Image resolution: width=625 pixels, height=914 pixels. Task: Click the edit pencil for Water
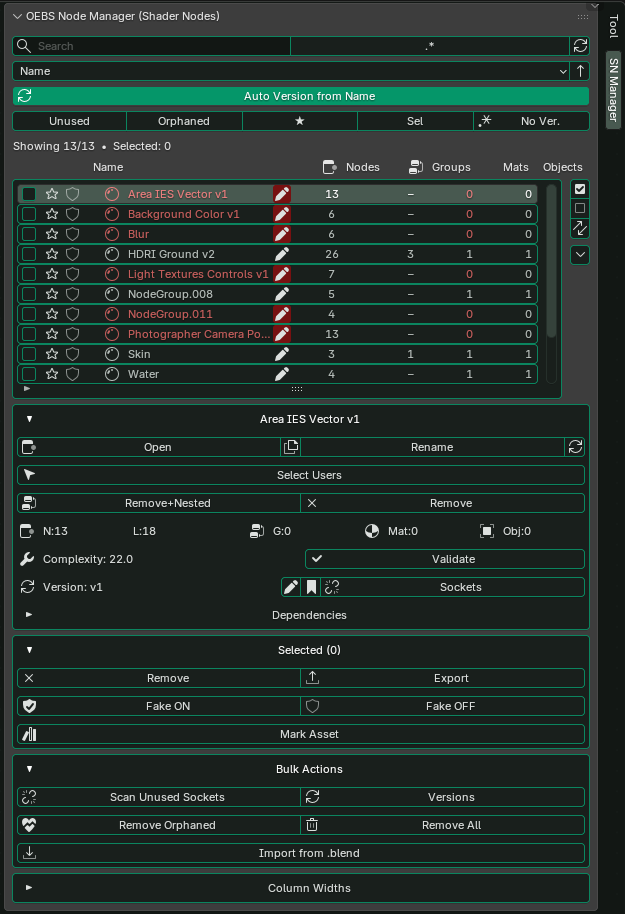pyautogui.click(x=282, y=374)
